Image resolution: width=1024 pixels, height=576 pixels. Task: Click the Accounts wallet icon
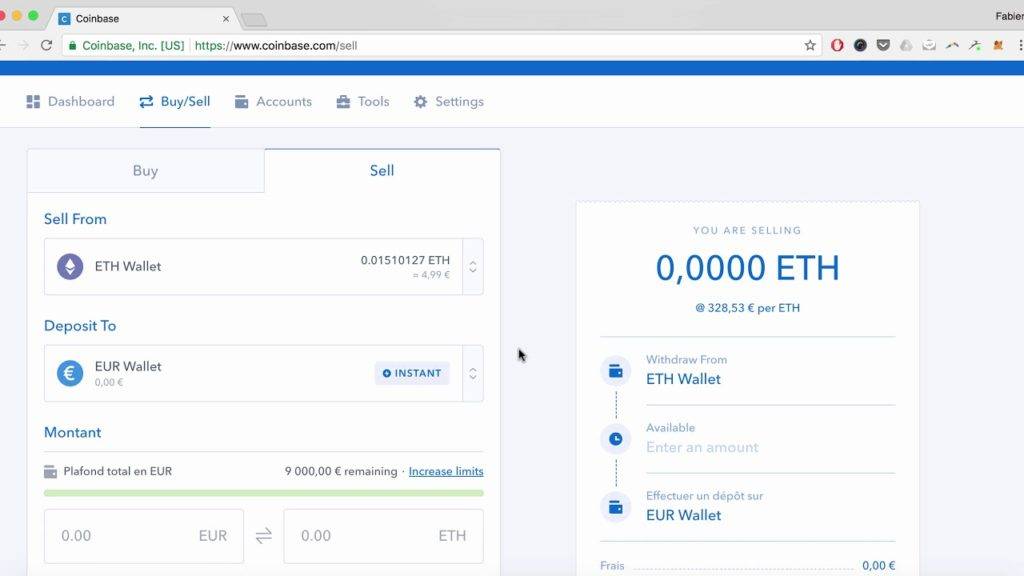(242, 101)
